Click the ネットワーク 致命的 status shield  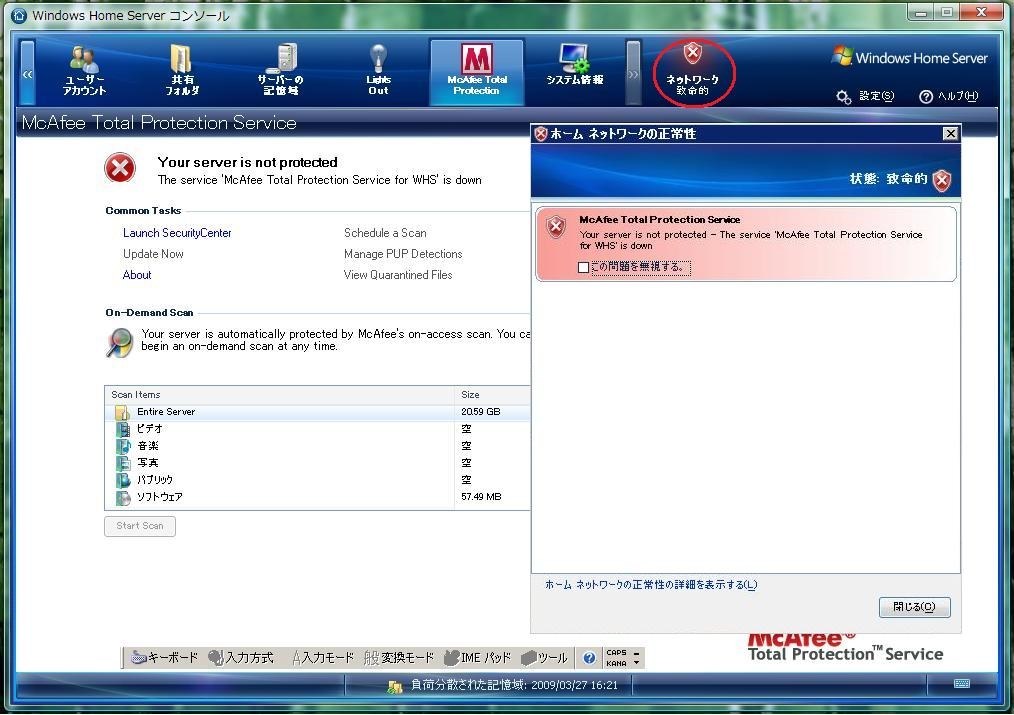(x=693, y=70)
